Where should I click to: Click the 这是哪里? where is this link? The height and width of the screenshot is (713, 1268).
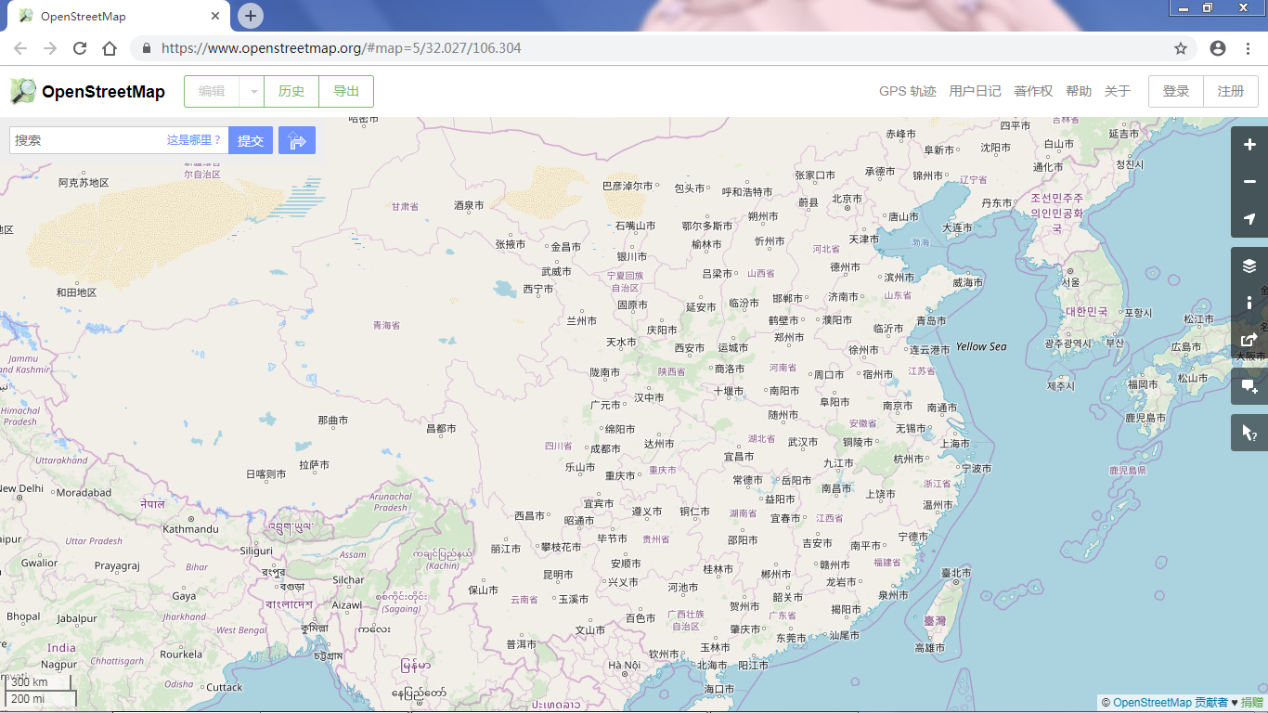pyautogui.click(x=194, y=141)
